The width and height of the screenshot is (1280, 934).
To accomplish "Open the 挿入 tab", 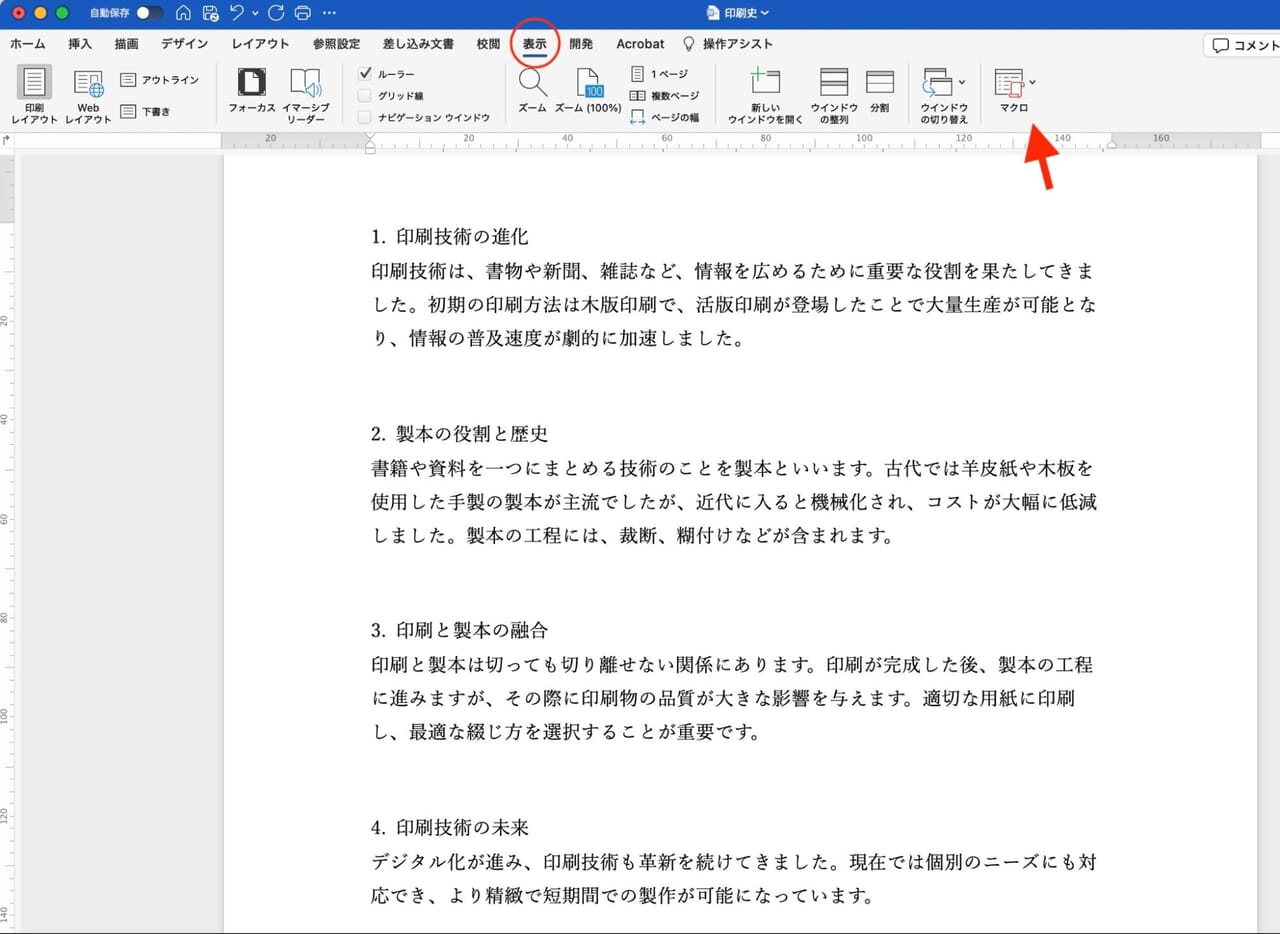I will pos(80,44).
